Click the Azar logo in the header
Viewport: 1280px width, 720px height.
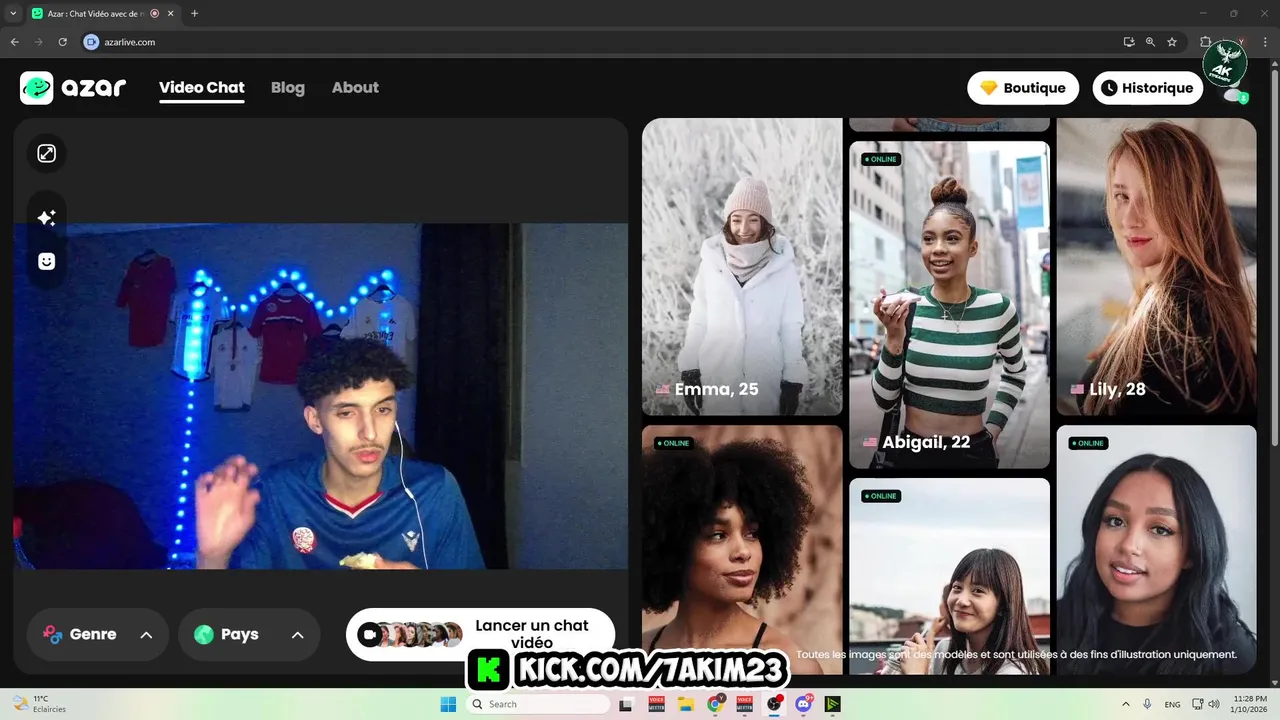(73, 88)
